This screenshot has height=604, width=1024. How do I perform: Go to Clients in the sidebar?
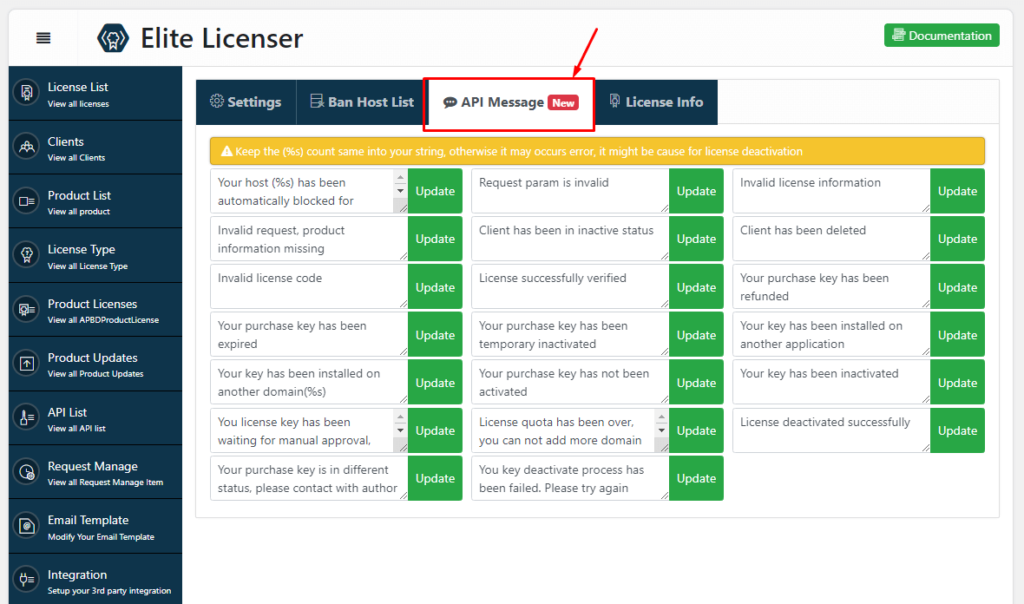tap(95, 148)
